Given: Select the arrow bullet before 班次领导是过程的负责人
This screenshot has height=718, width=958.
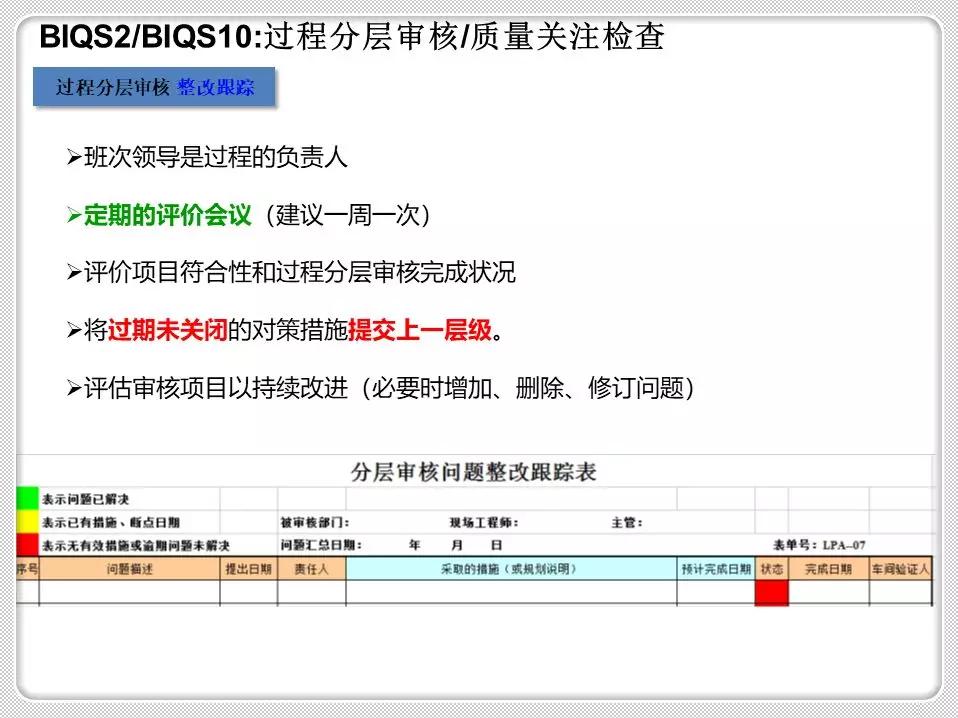Looking at the screenshot, I should tap(71, 157).
